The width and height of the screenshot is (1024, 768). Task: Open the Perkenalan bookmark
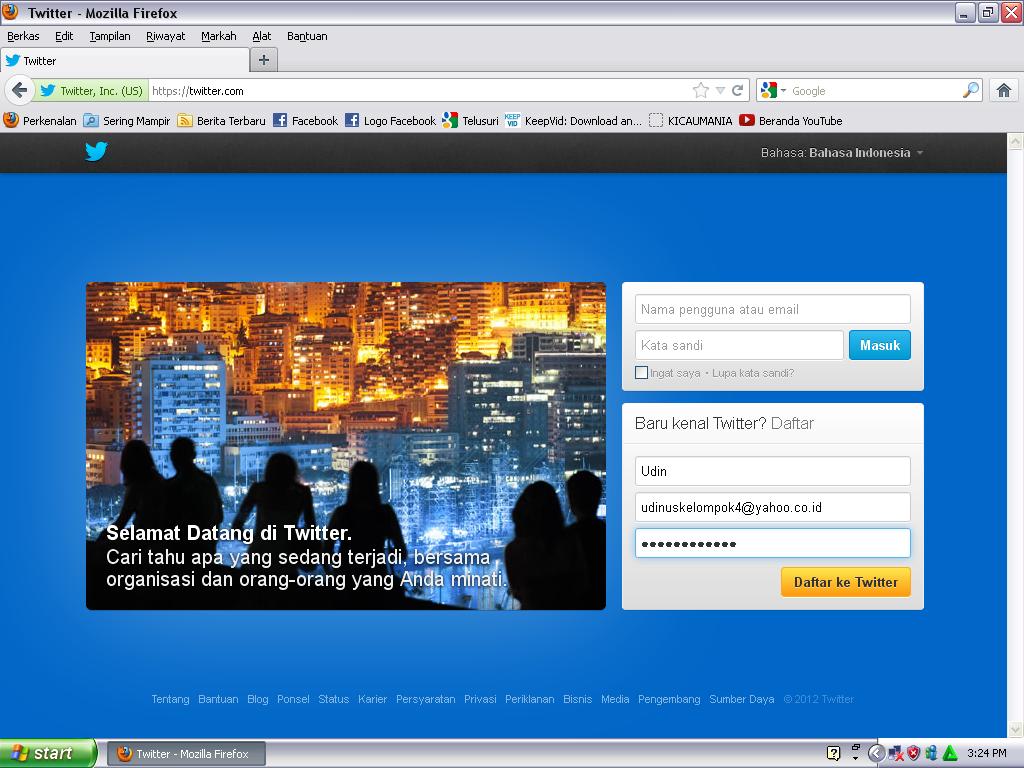click(40, 120)
